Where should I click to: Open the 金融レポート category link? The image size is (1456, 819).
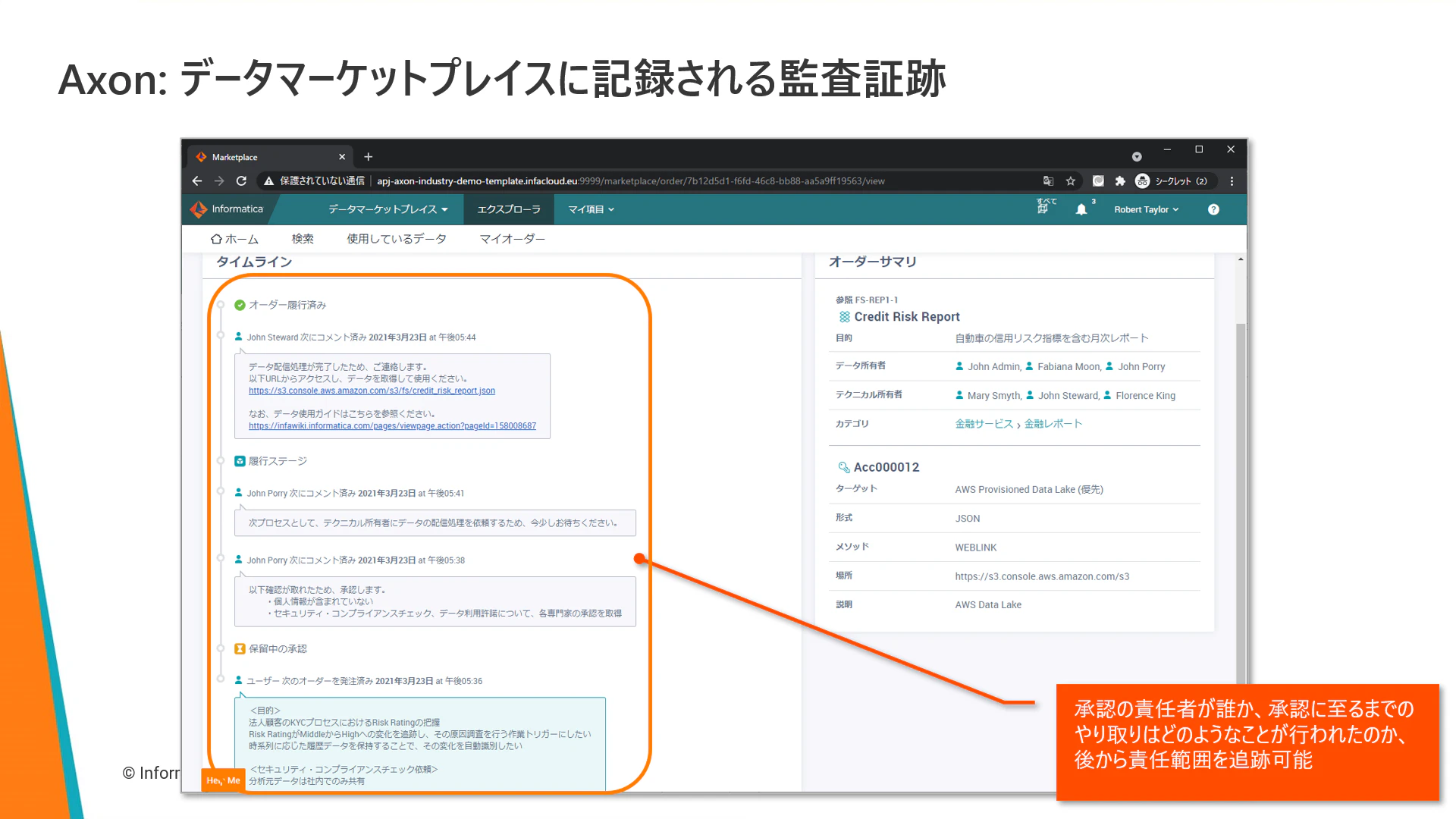click(1053, 424)
